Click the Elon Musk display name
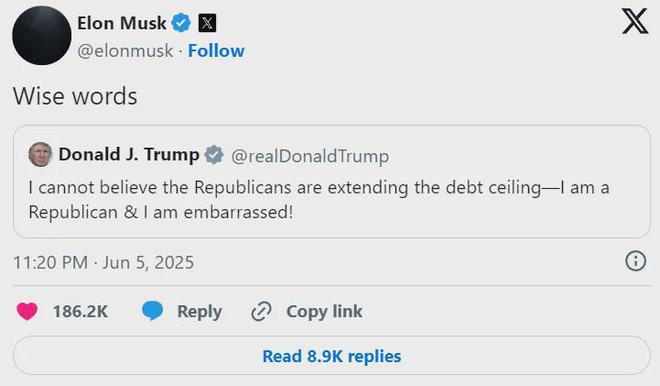Screen dimensions: 660x386 click(122, 23)
